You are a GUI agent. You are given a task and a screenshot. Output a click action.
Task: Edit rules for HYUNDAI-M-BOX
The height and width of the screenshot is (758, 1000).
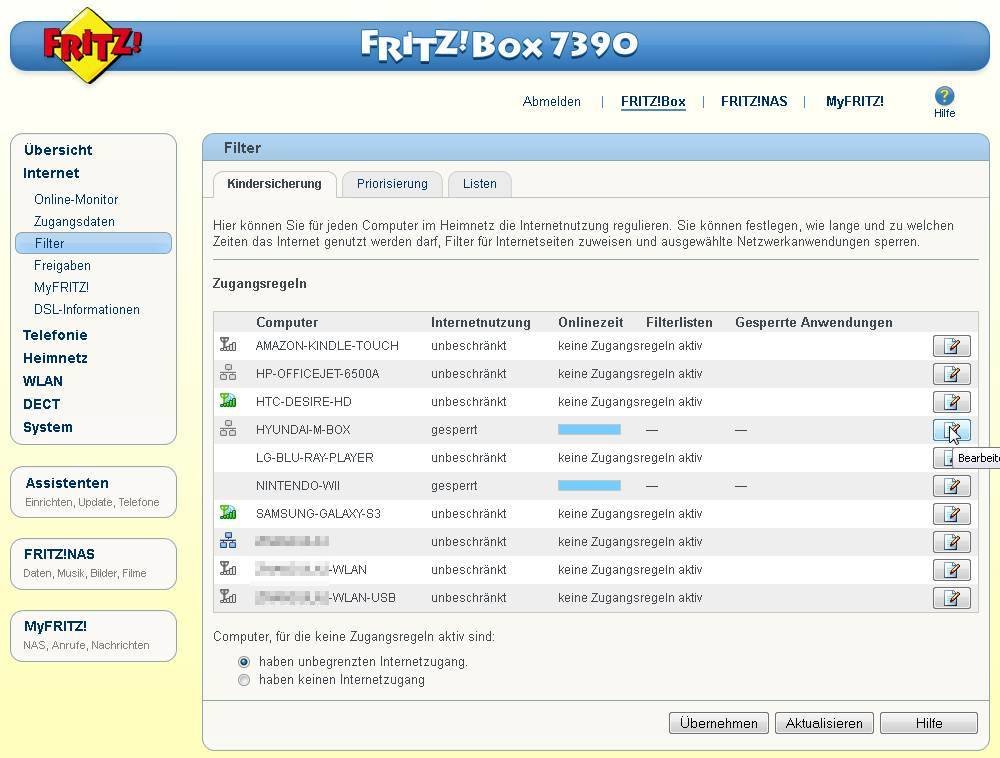(x=952, y=430)
